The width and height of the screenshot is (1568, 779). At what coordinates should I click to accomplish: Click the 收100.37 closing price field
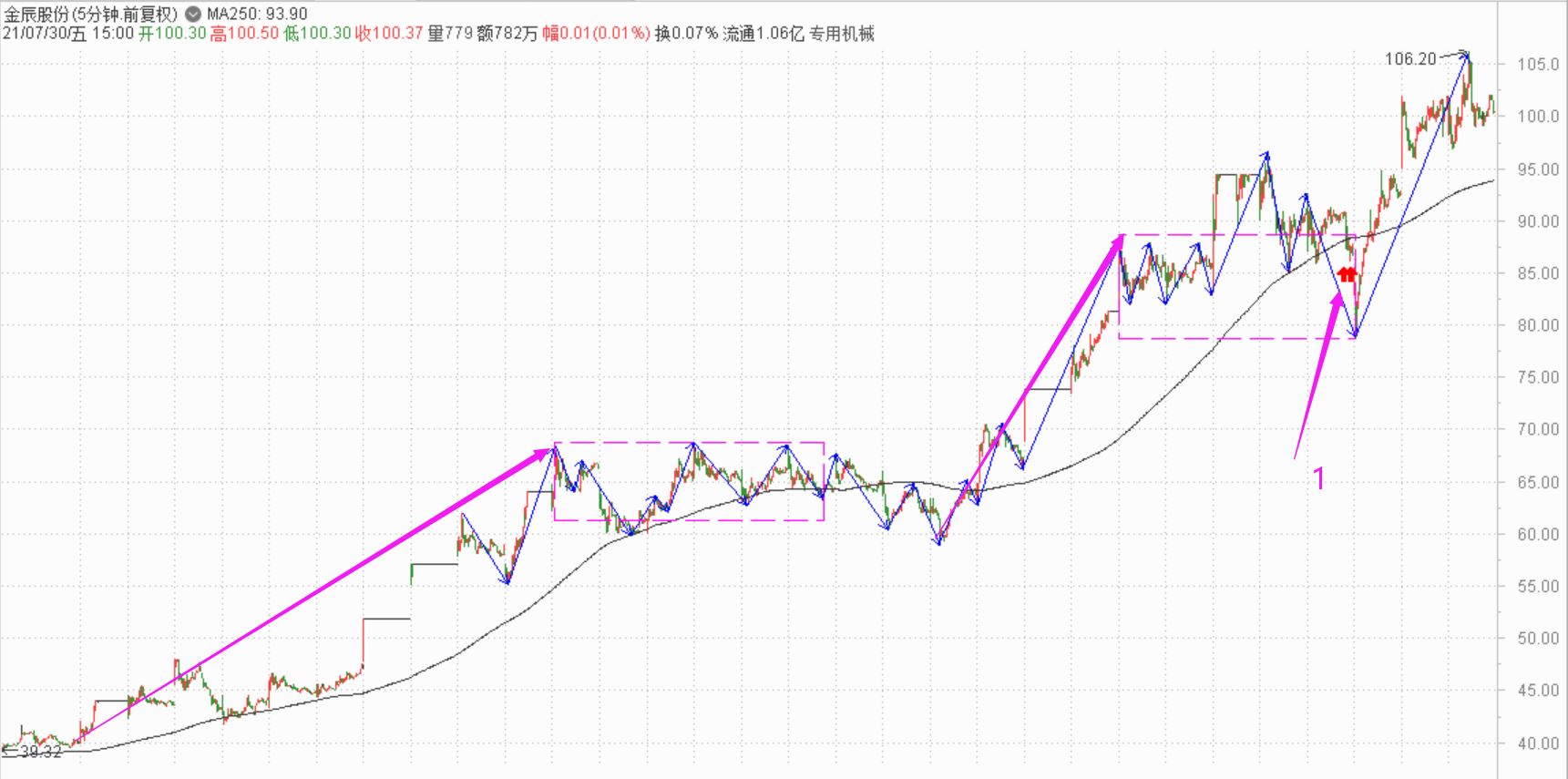(x=389, y=34)
